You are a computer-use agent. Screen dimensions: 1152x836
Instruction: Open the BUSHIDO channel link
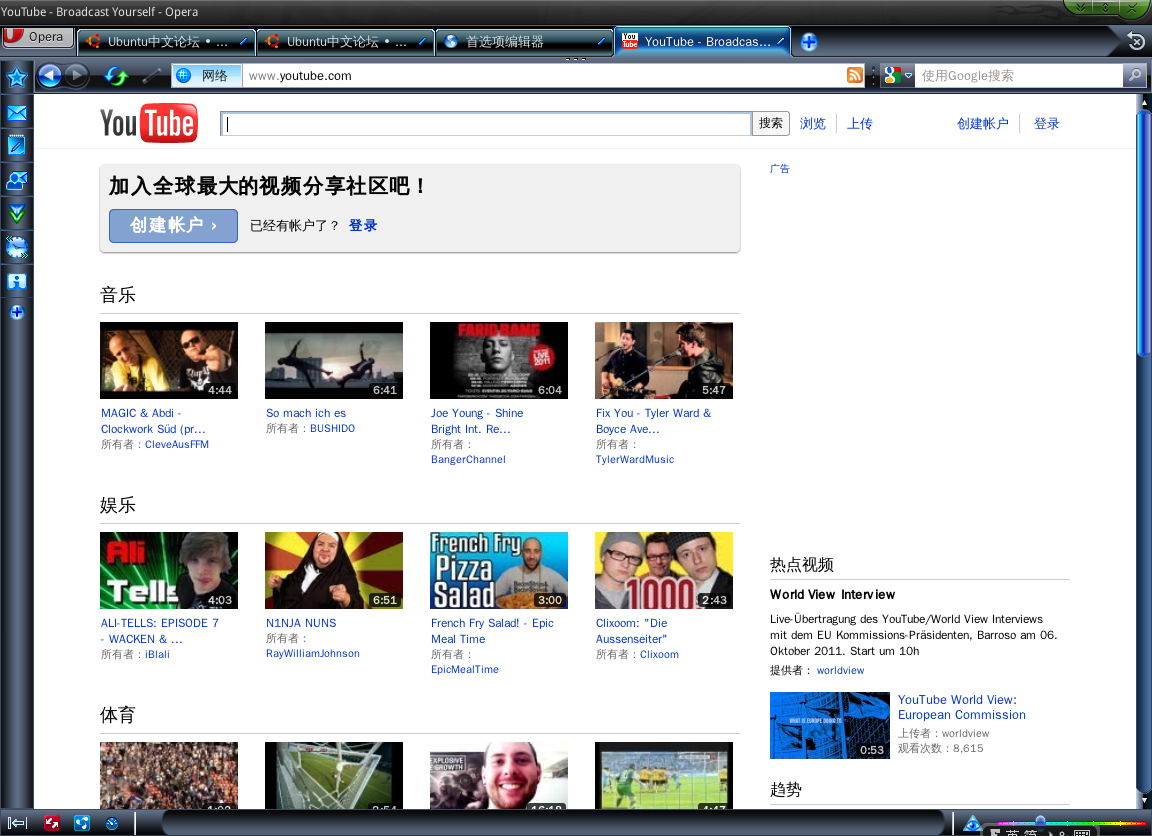point(332,428)
